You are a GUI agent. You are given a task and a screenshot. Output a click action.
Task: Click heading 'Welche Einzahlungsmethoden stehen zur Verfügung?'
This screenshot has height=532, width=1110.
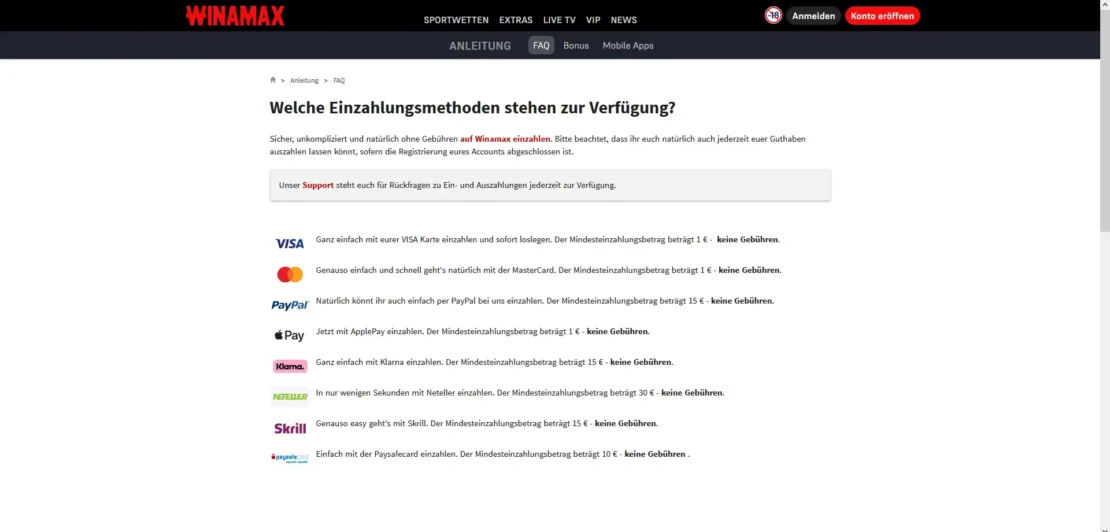(x=472, y=108)
